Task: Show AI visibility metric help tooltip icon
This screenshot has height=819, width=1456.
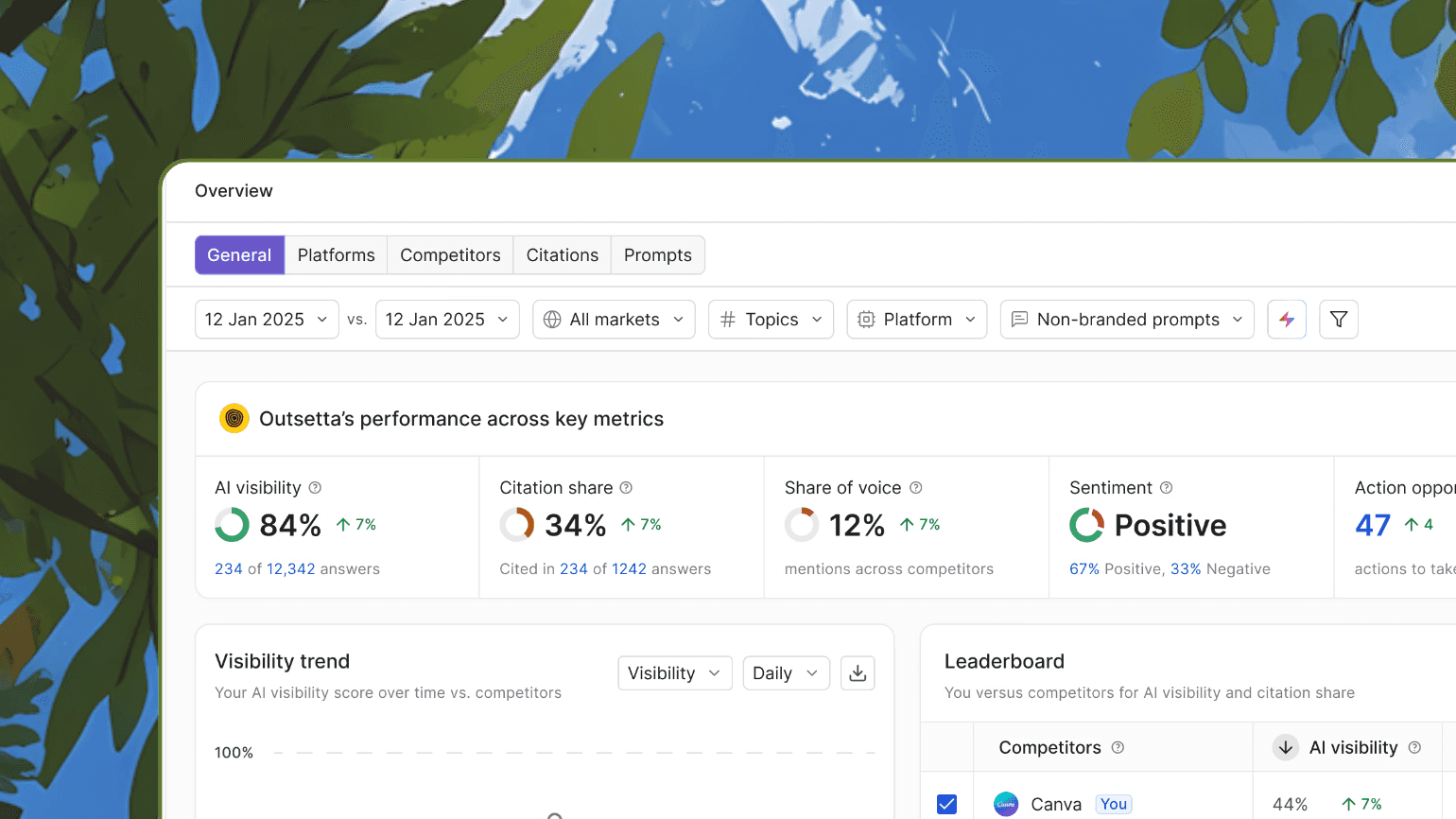Action: pyautogui.click(x=316, y=488)
